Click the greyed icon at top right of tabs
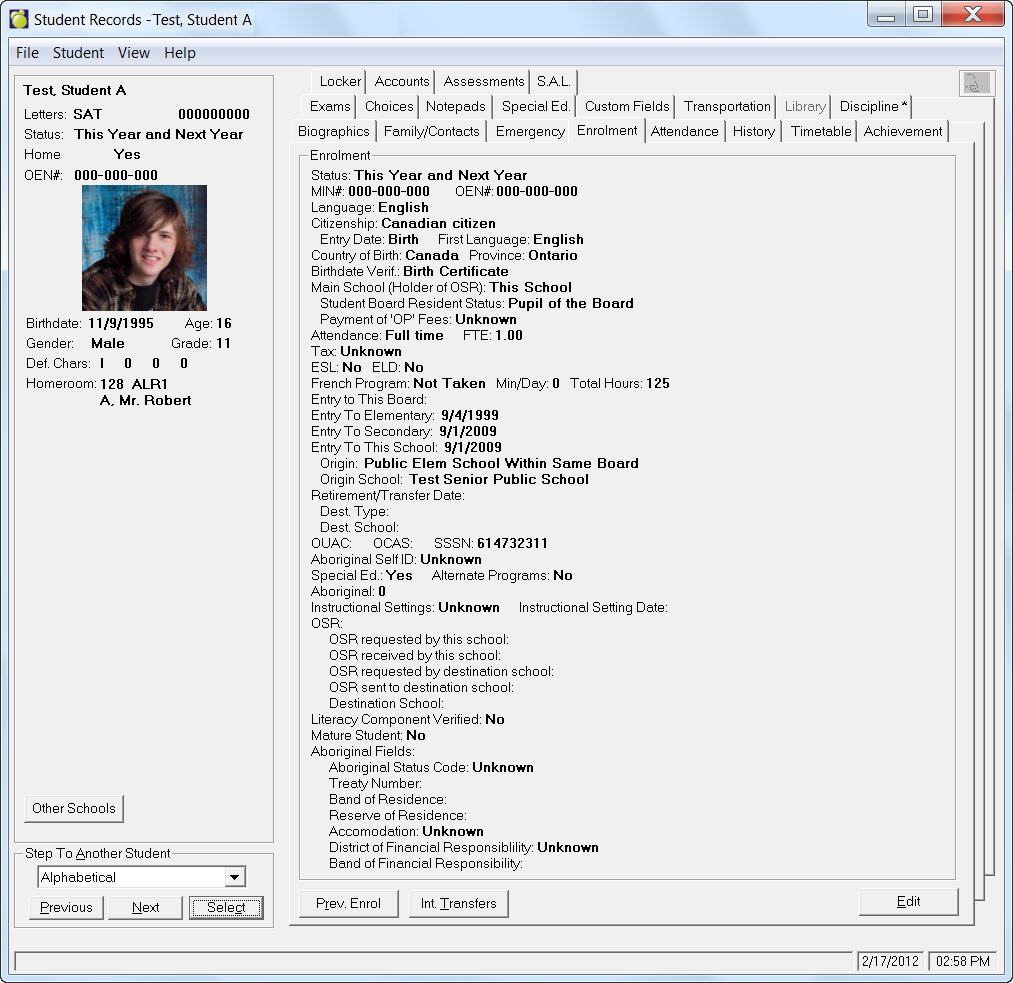 (976, 84)
